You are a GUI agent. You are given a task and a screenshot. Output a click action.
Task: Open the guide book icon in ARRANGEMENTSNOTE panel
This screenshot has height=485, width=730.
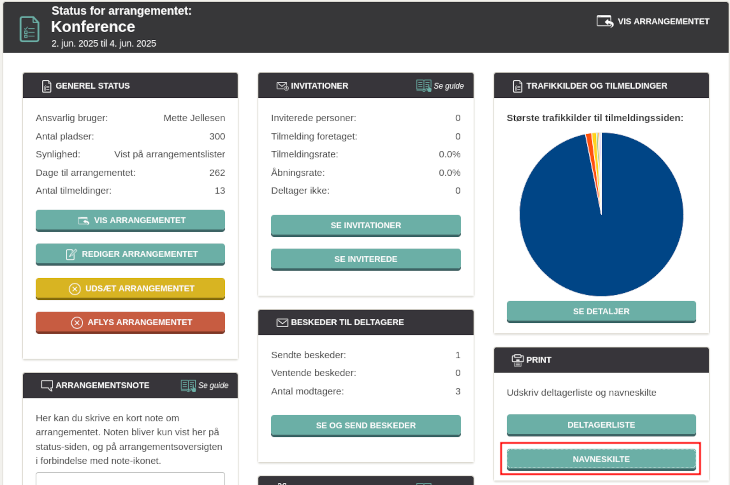[x=189, y=385]
